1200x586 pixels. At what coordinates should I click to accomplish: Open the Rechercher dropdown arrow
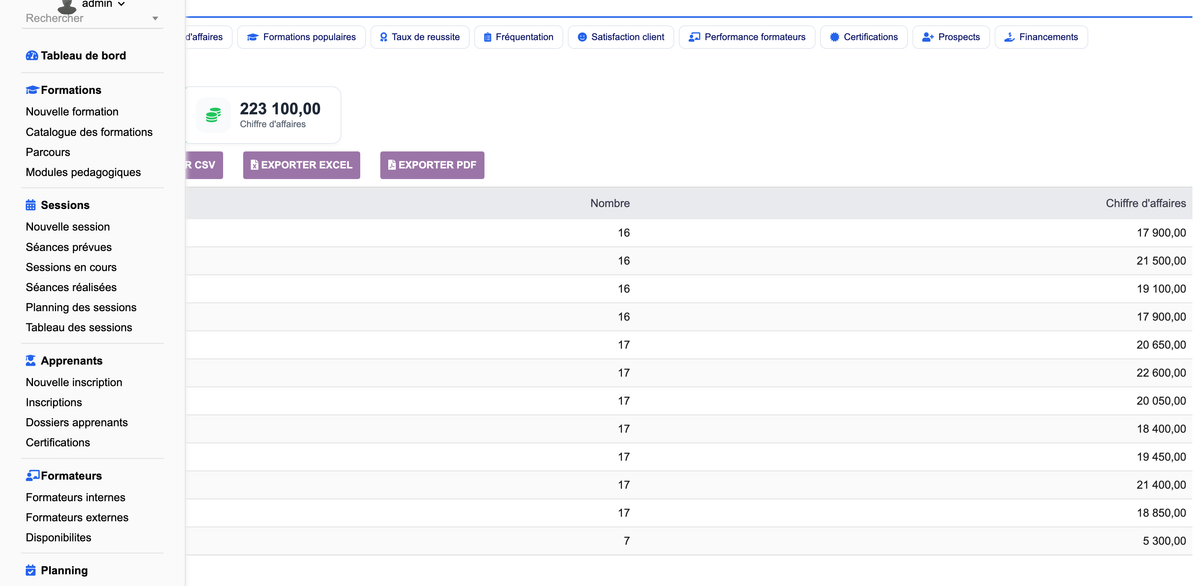155,19
